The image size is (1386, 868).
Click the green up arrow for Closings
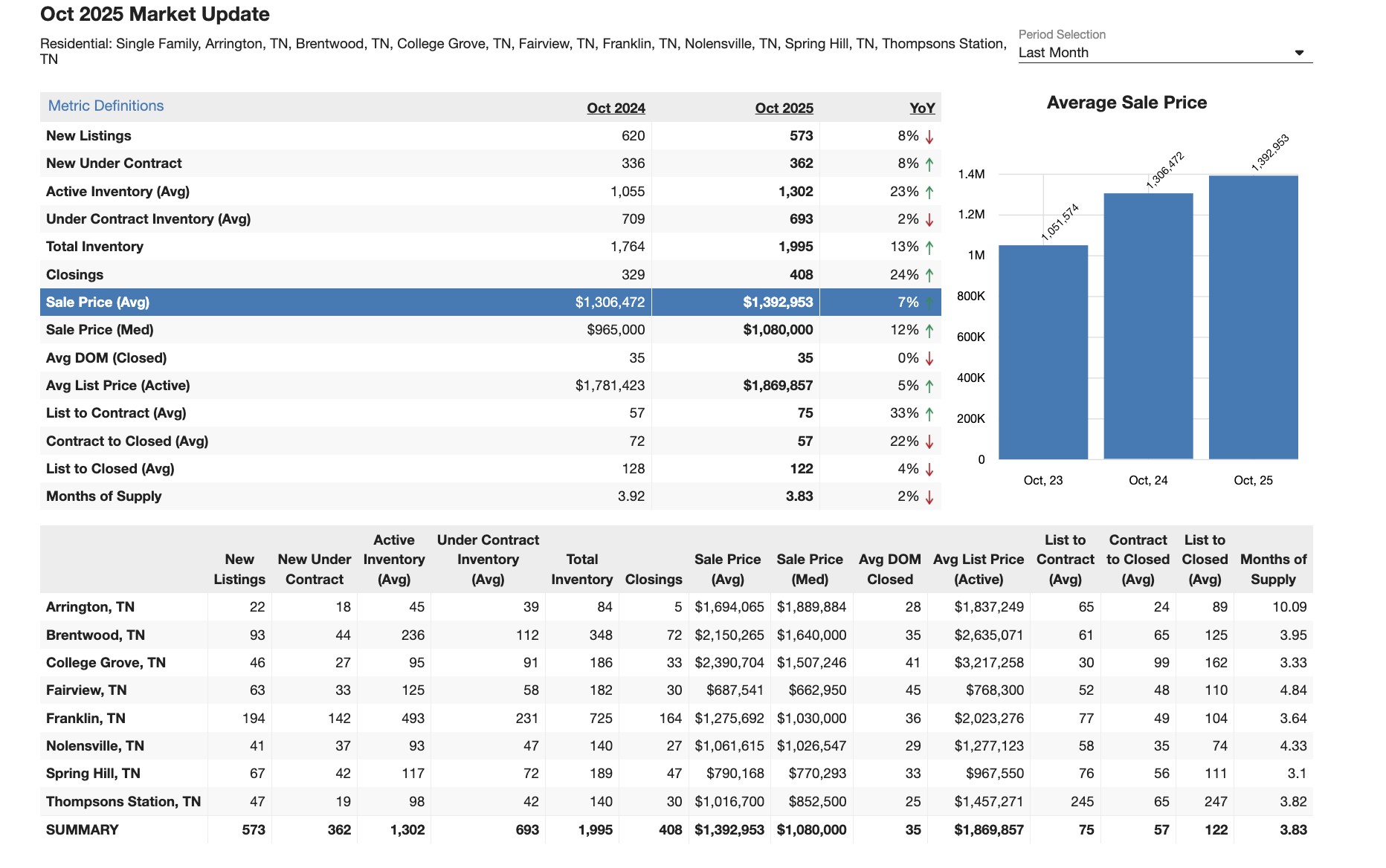(929, 276)
